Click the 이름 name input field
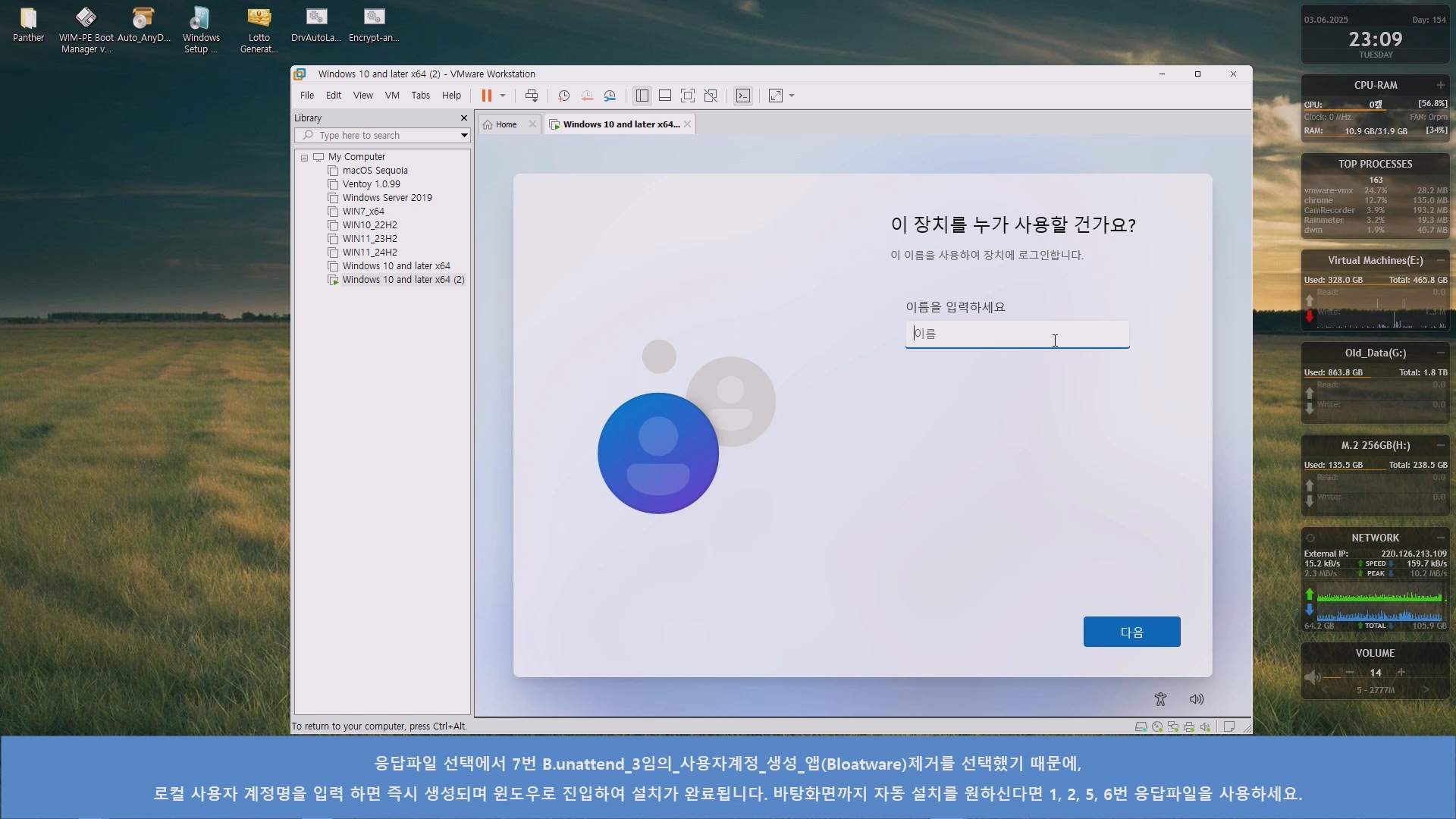 click(x=1016, y=334)
